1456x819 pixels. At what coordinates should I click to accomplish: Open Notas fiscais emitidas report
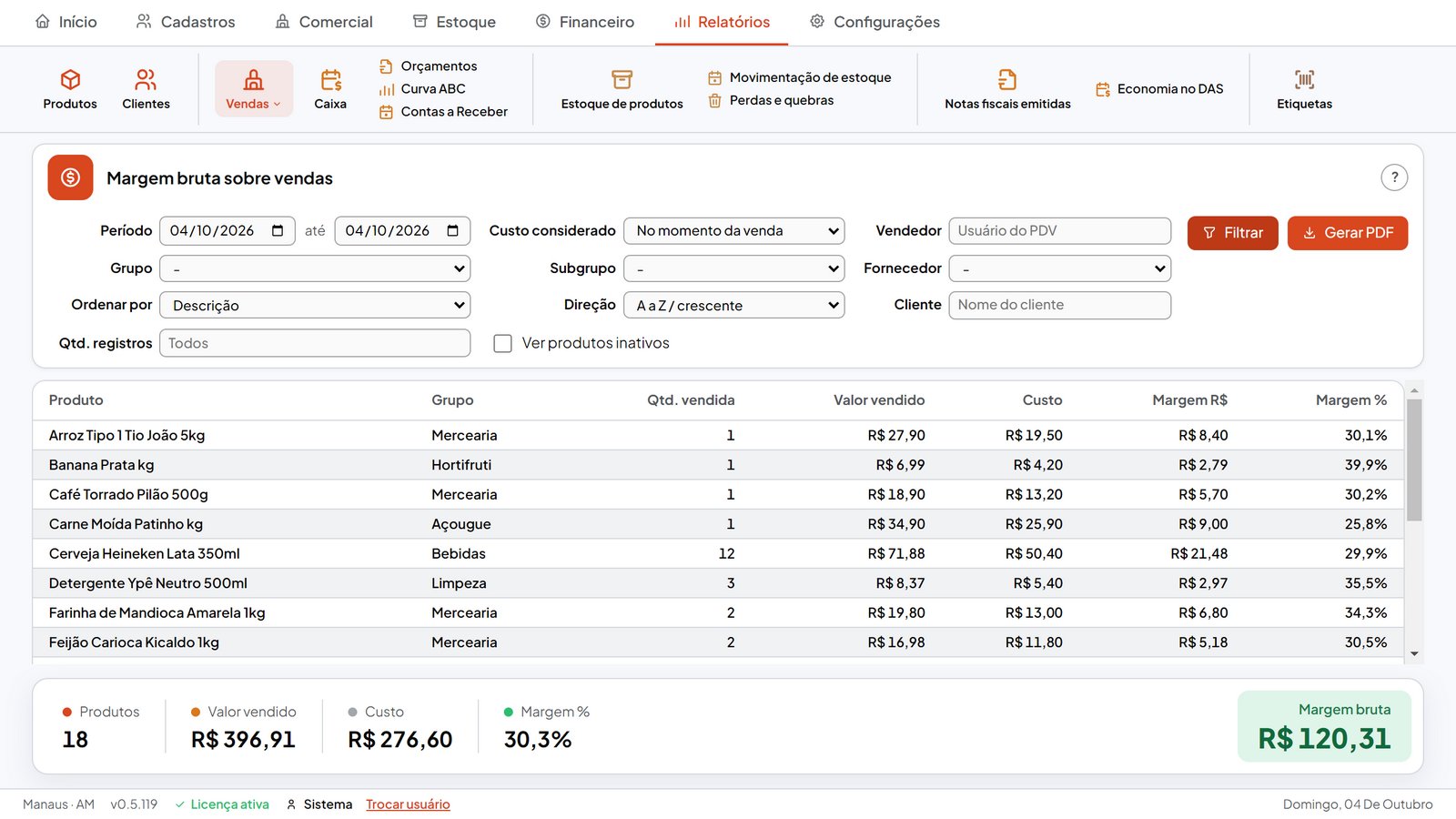1007,89
